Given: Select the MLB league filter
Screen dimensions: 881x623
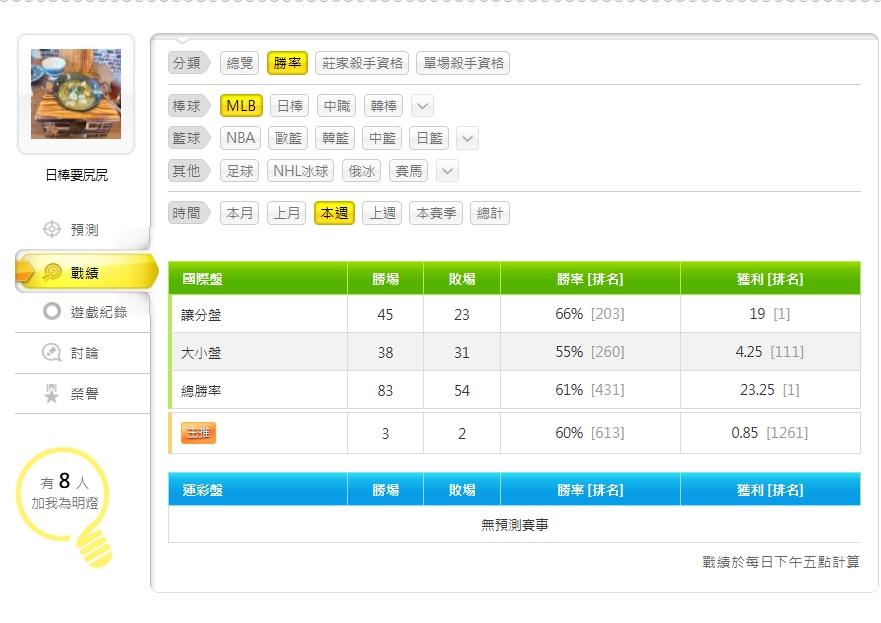Looking at the screenshot, I should [241, 106].
